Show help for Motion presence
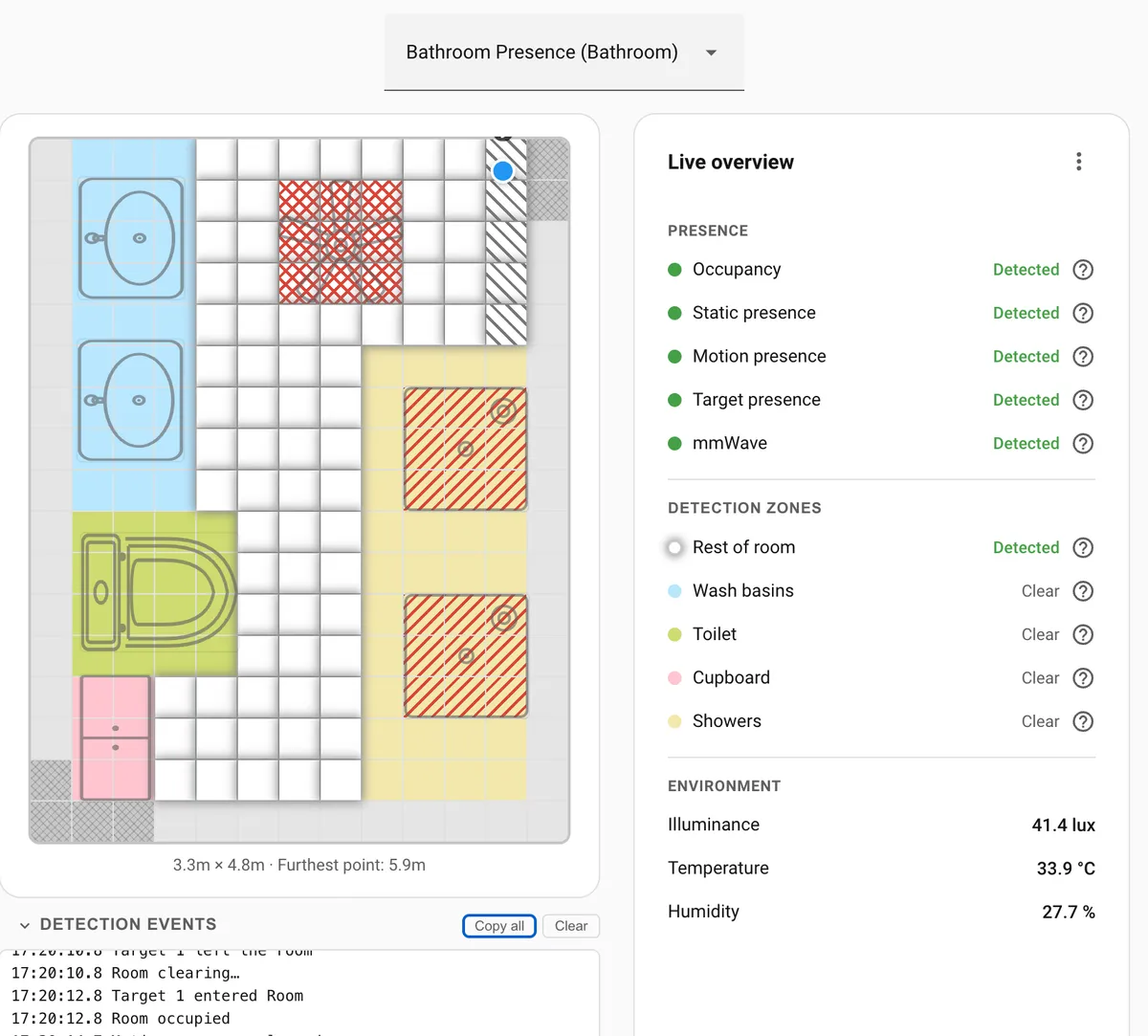Screen dimensions: 1148x1036 tap(1083, 357)
